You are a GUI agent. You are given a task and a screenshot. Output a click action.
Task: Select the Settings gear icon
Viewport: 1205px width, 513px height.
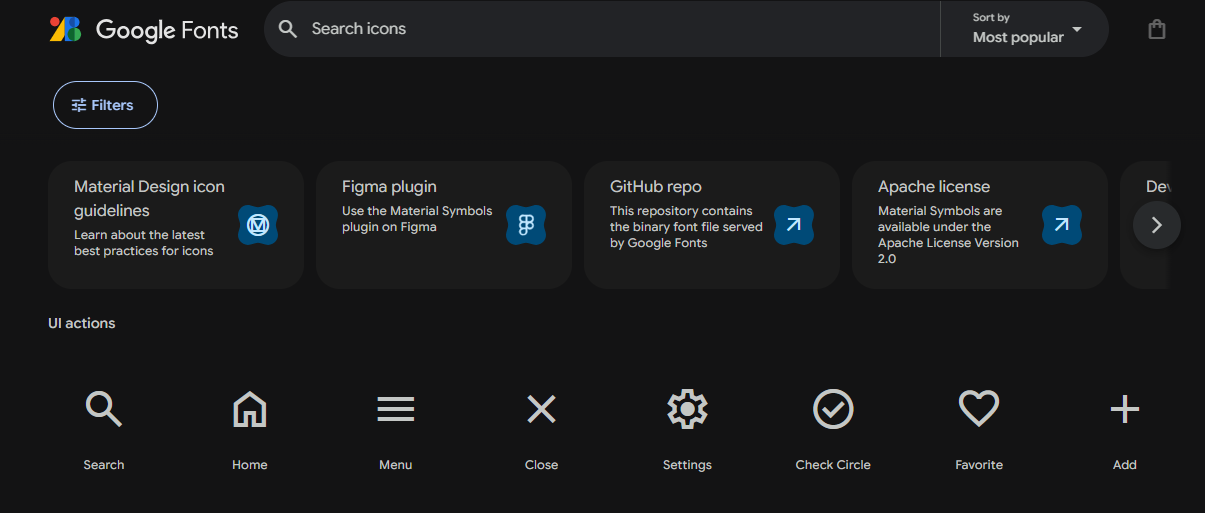coord(687,409)
